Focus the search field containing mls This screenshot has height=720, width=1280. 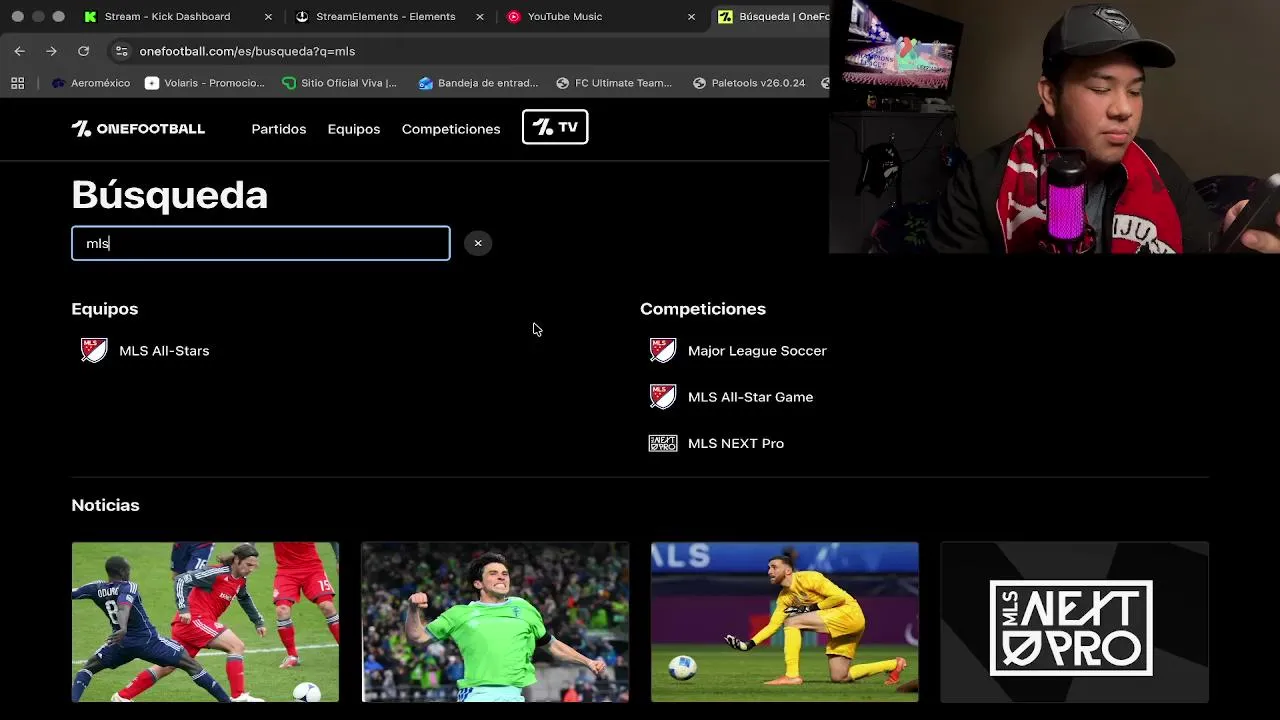(x=261, y=243)
